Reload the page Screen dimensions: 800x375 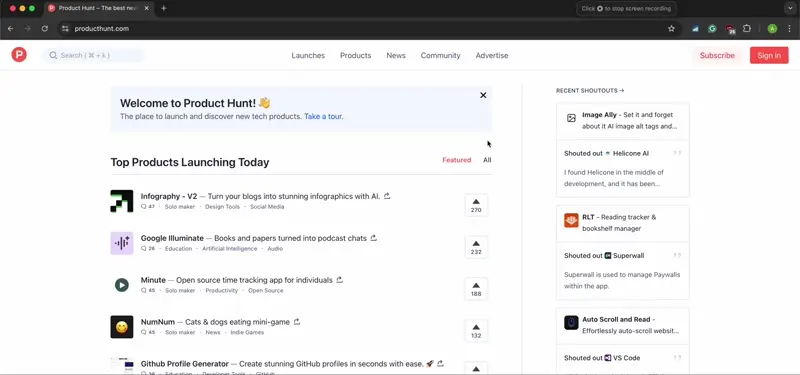coord(44,29)
